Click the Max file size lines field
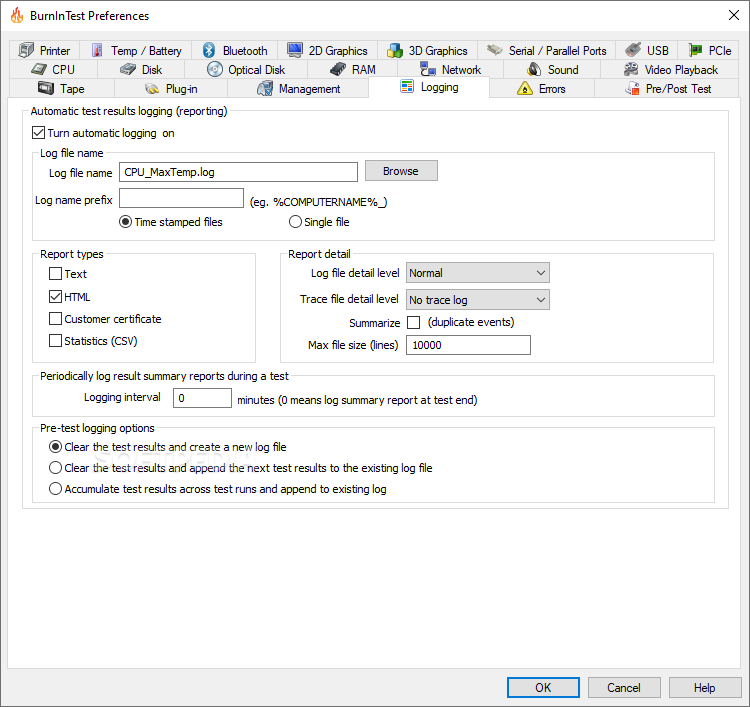This screenshot has height=707, width=750. [x=468, y=345]
